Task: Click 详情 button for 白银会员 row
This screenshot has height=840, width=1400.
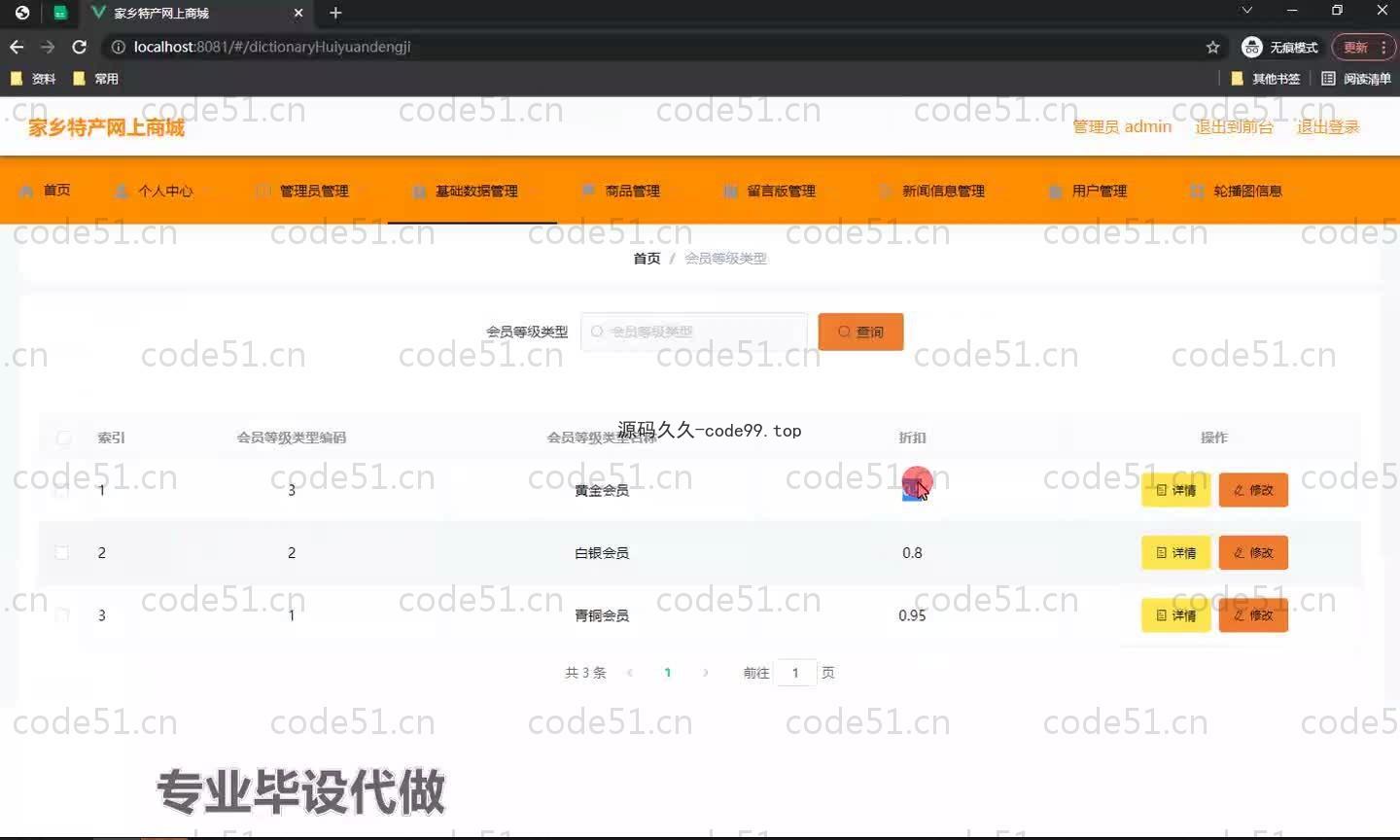Action: (x=1175, y=552)
